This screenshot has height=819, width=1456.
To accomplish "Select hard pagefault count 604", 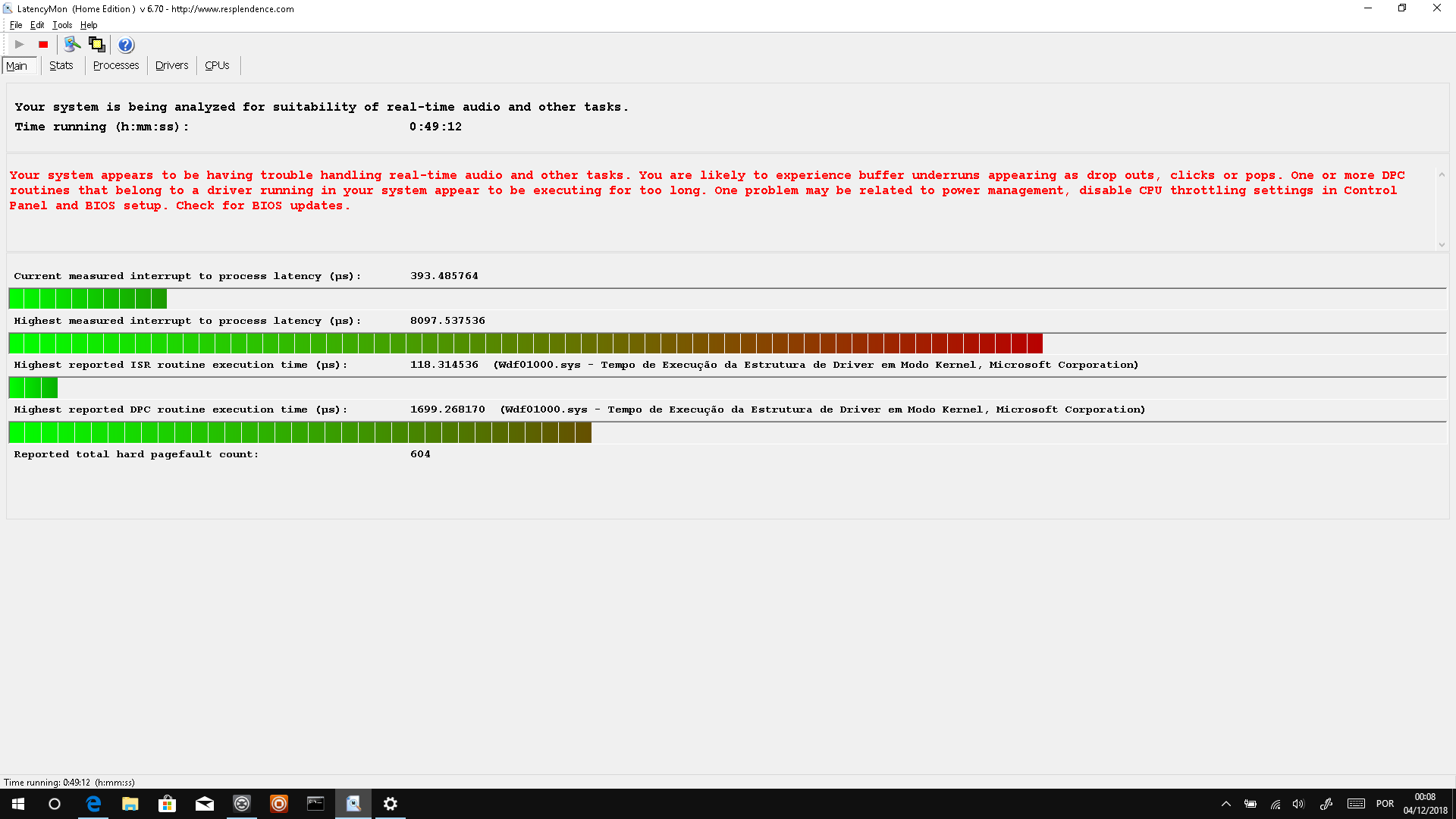I will [x=420, y=454].
